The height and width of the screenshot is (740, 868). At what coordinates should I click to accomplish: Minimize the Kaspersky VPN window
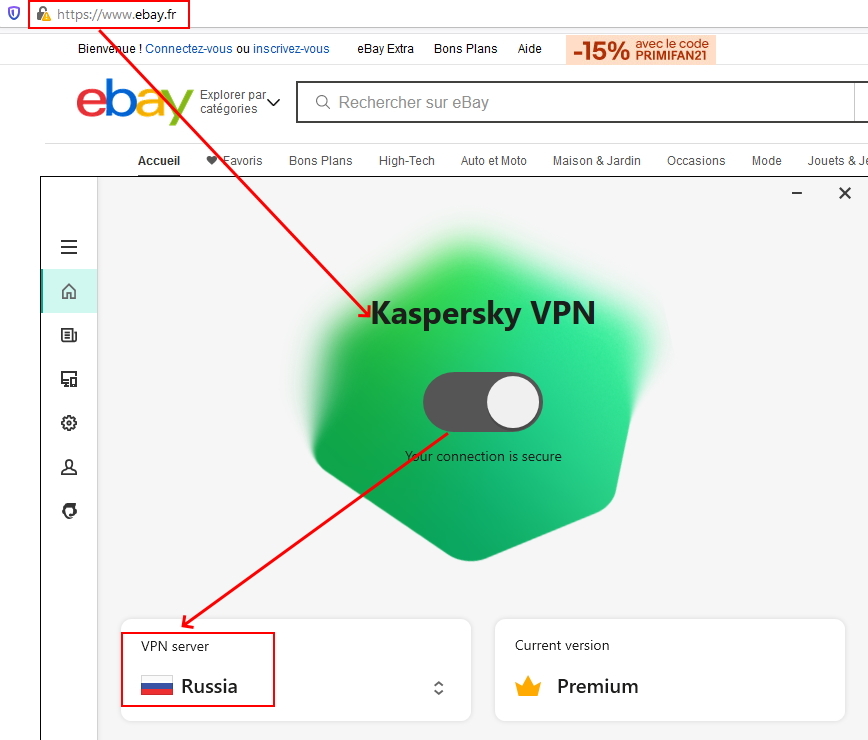point(797,193)
